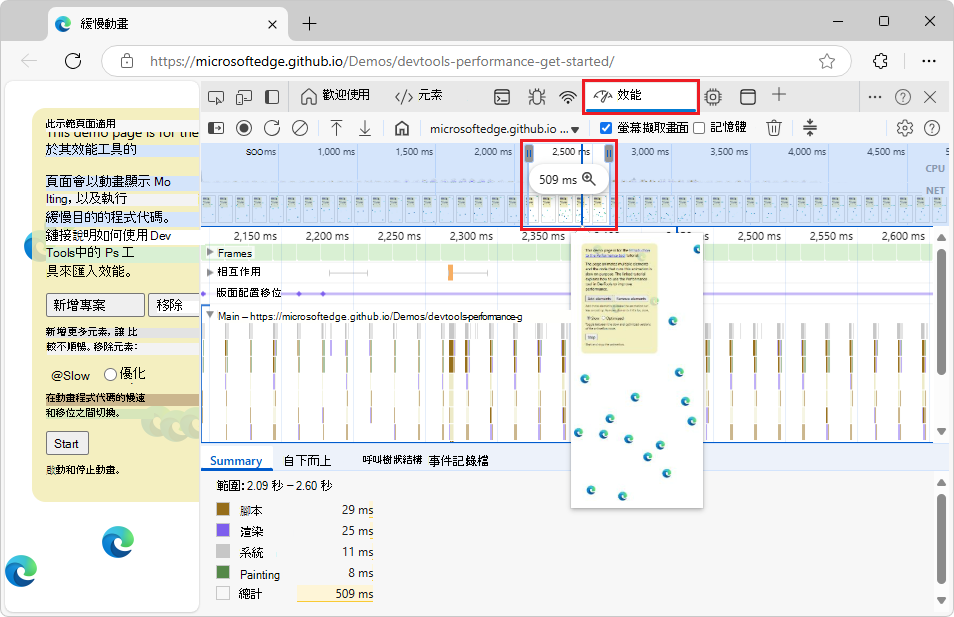This screenshot has width=954, height=617.
Task: Close the DevTools panel
Action: click(x=930, y=97)
